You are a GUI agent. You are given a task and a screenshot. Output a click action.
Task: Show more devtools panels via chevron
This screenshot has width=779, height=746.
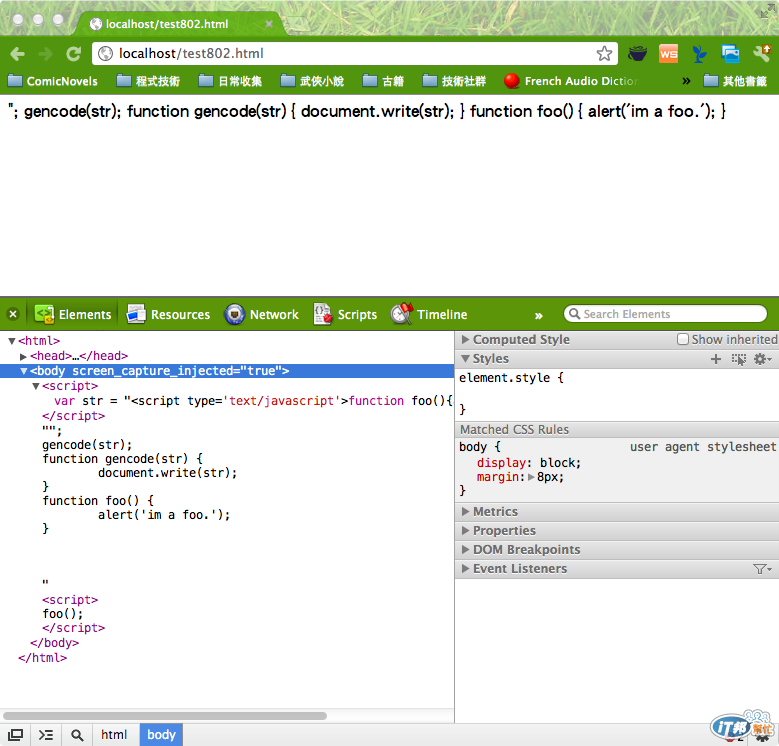tap(539, 316)
